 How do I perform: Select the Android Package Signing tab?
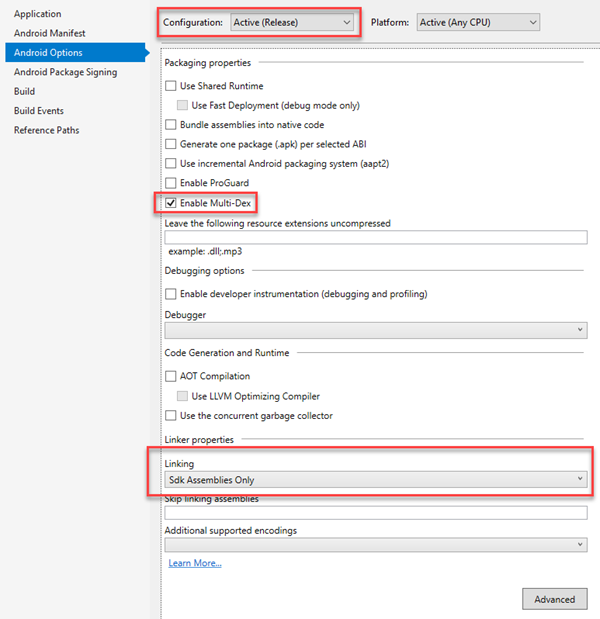click(x=65, y=72)
